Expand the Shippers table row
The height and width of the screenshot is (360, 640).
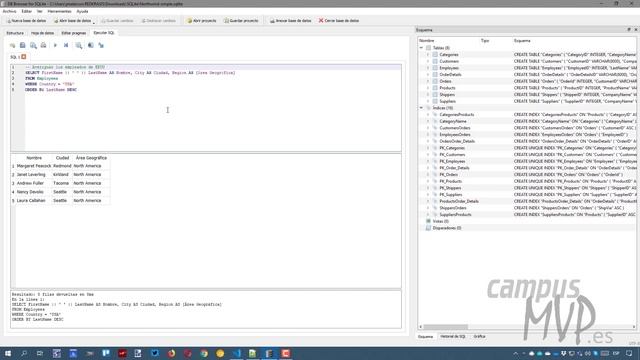[x=428, y=94]
